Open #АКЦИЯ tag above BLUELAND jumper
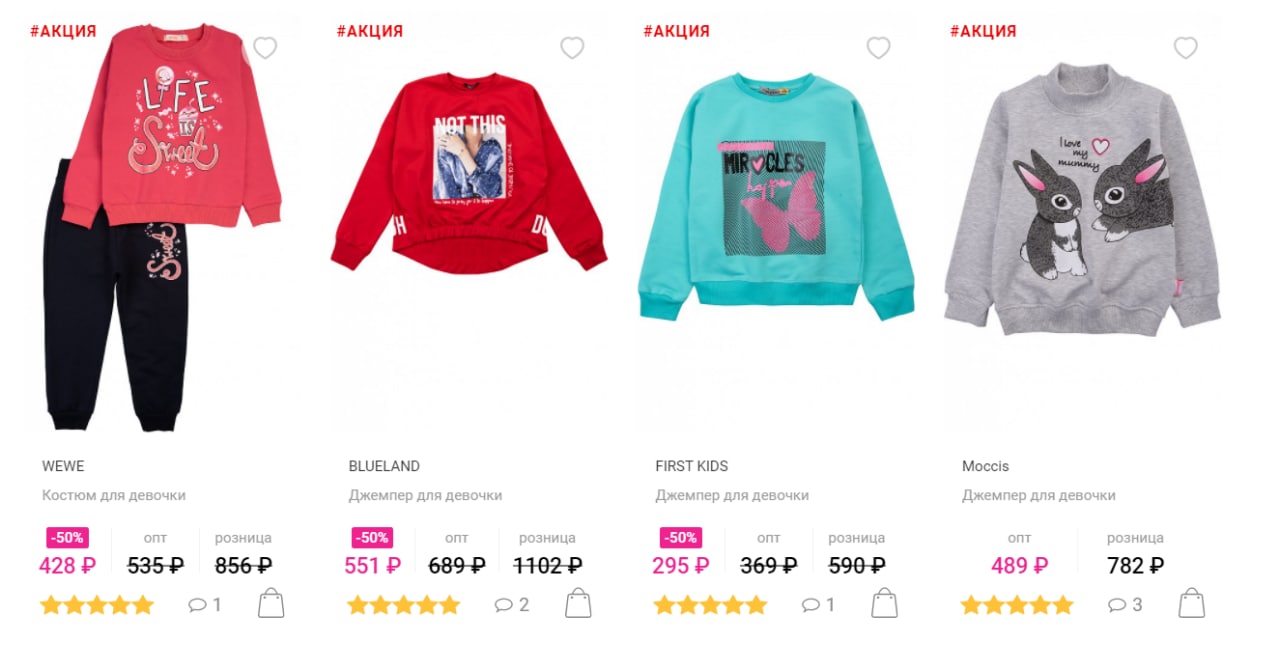This screenshot has height=671, width=1280. click(x=370, y=31)
